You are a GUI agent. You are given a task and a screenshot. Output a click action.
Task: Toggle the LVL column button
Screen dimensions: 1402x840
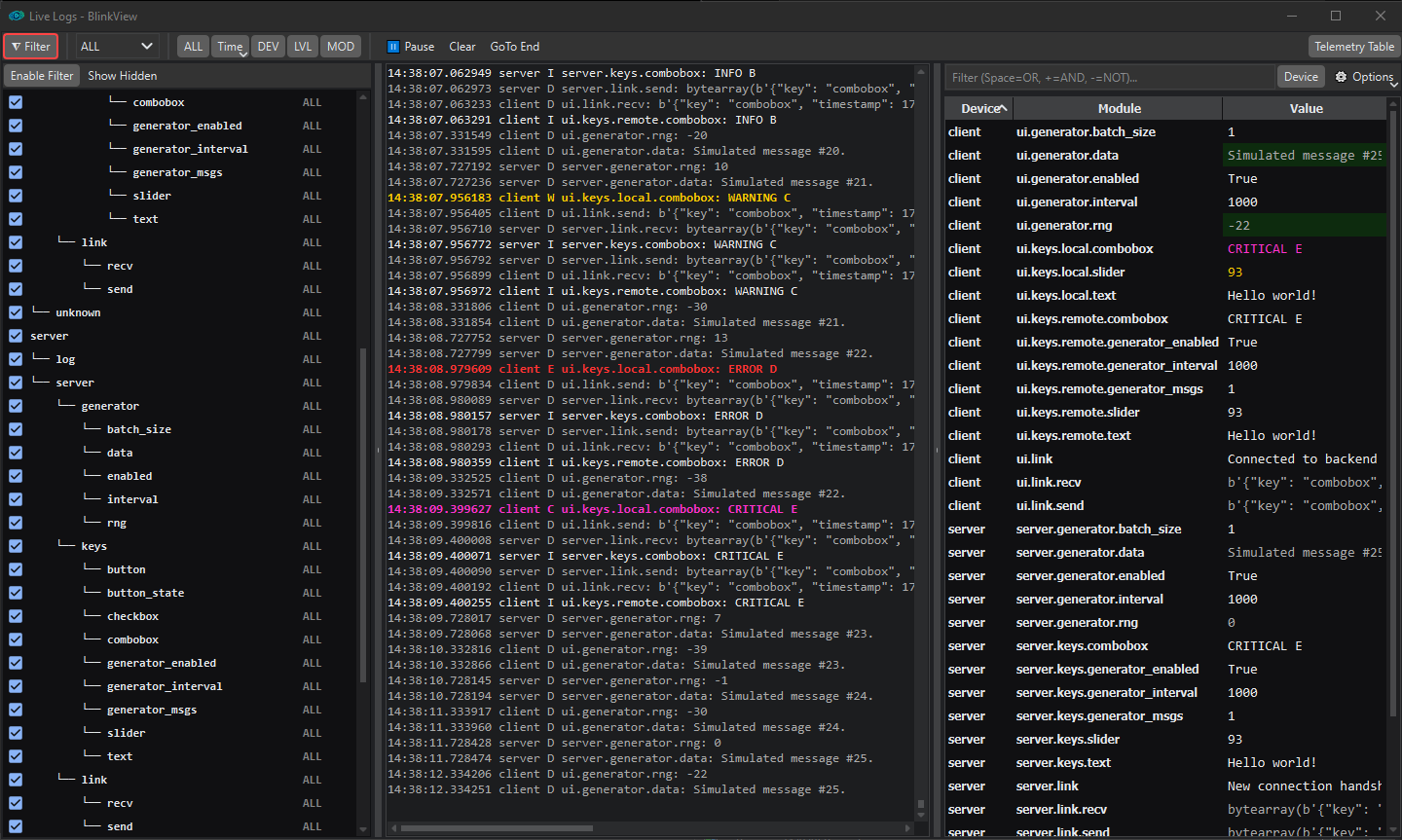303,46
